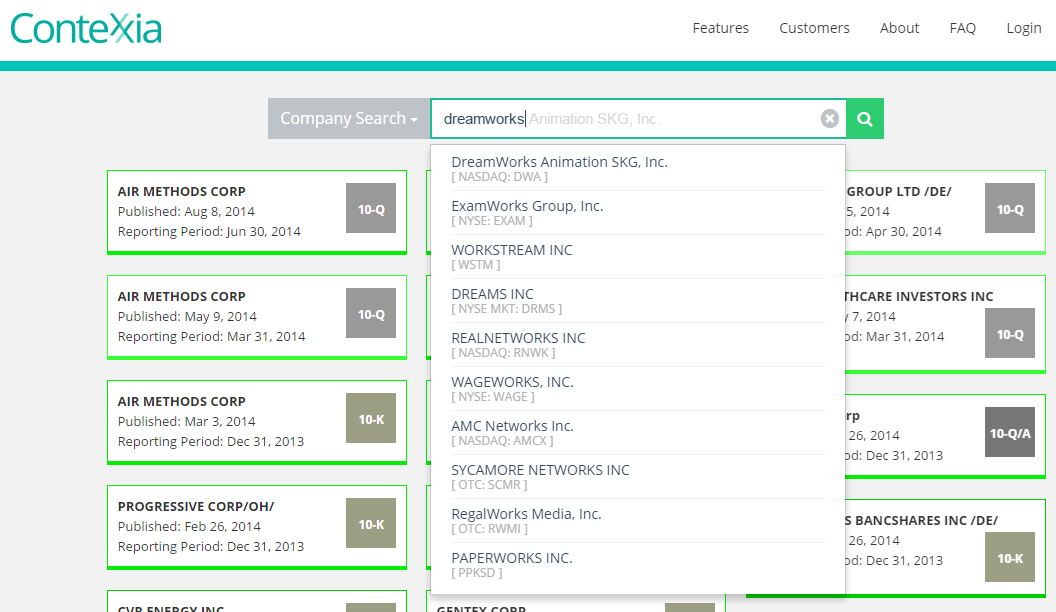The image size is (1056, 612).
Task: Pick REALNETWORKS INC suggestion
Action: point(638,345)
